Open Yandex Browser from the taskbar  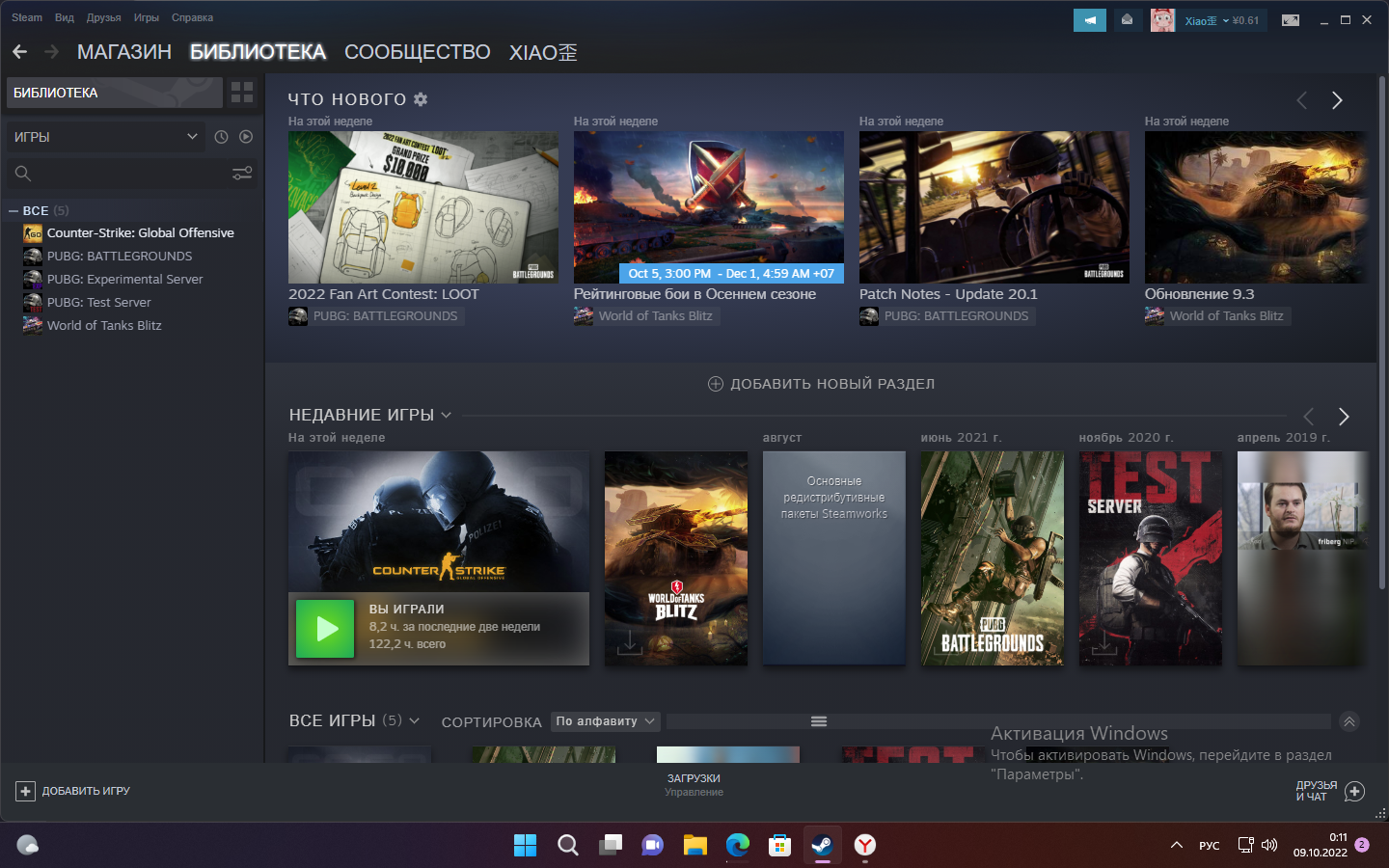pyautogui.click(x=865, y=846)
